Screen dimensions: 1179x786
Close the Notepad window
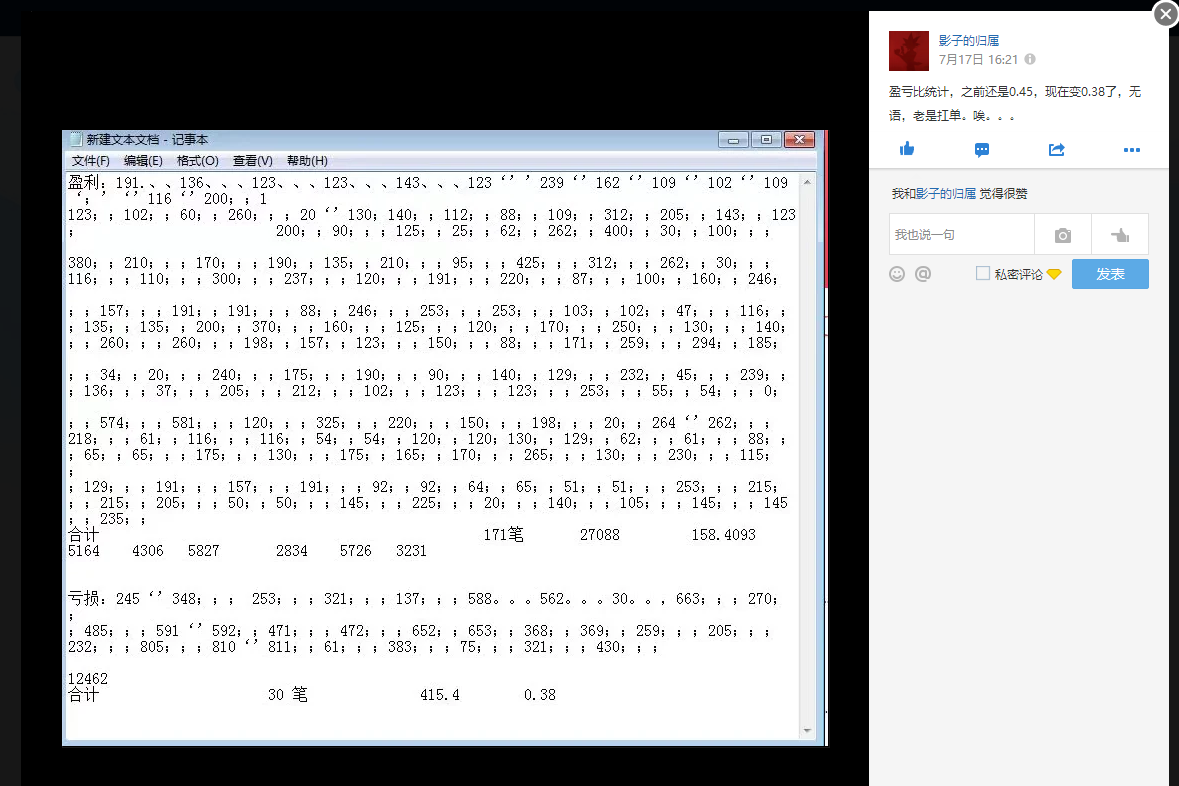(800, 140)
